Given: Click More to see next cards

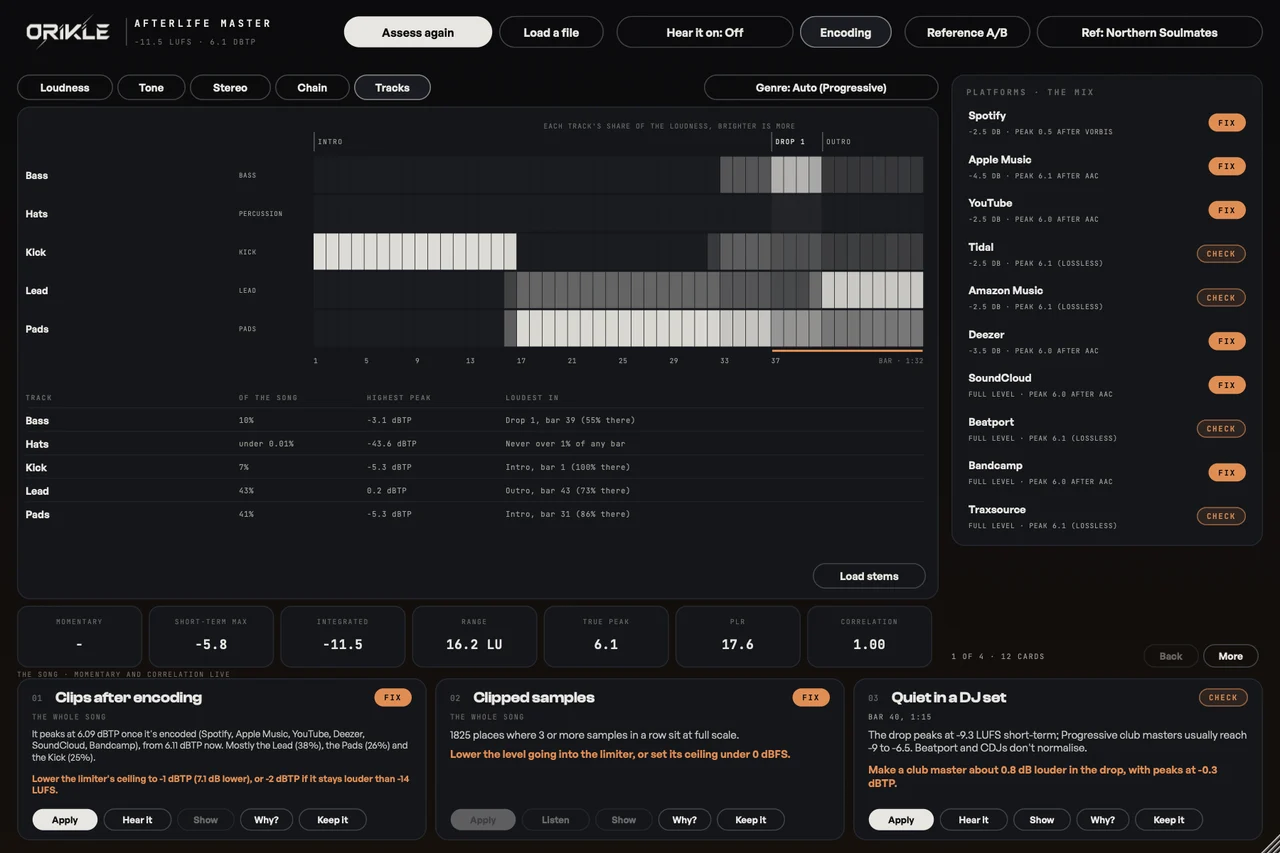Looking at the screenshot, I should tap(1231, 656).
